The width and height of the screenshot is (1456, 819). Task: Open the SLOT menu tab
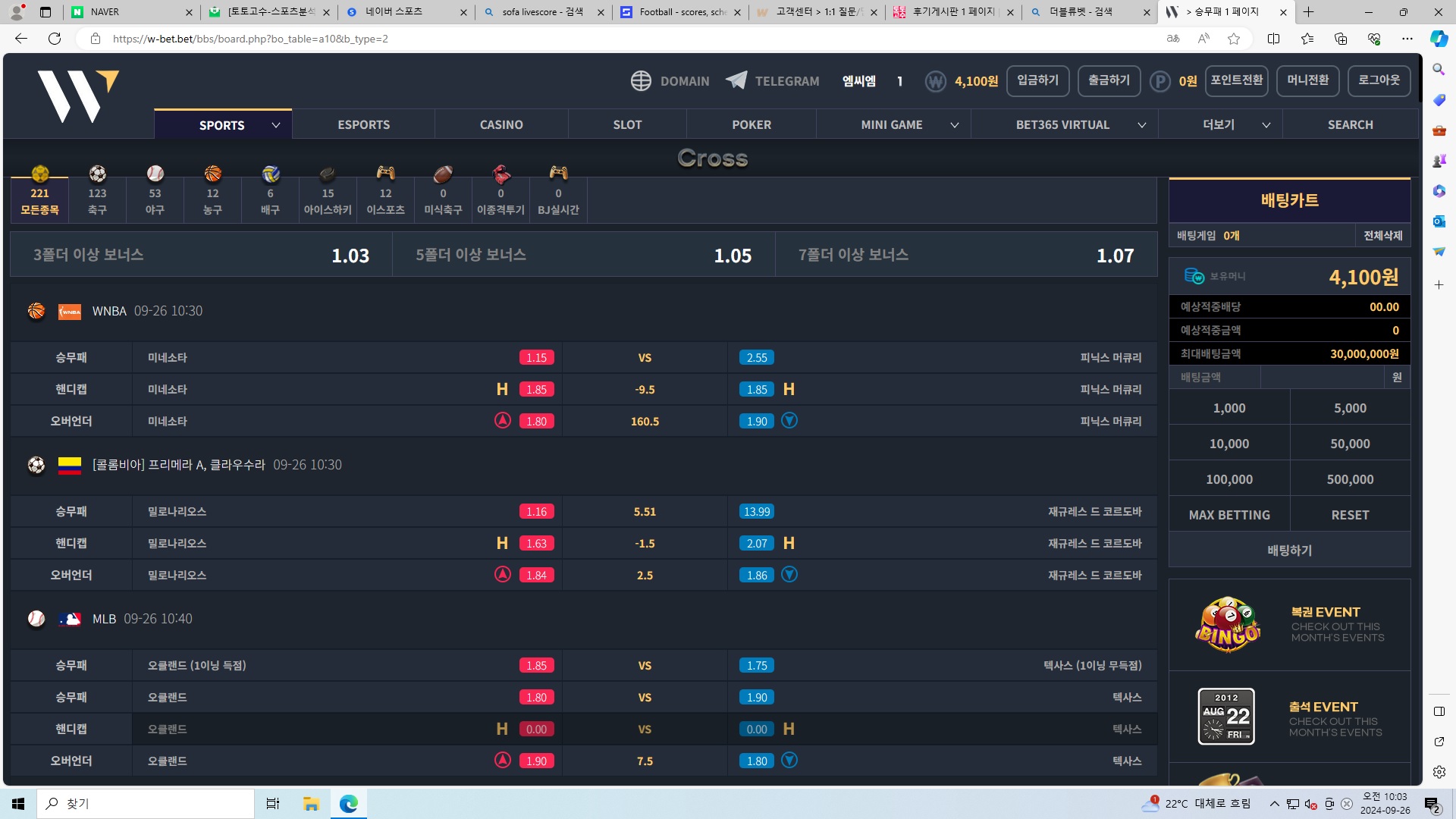point(627,125)
